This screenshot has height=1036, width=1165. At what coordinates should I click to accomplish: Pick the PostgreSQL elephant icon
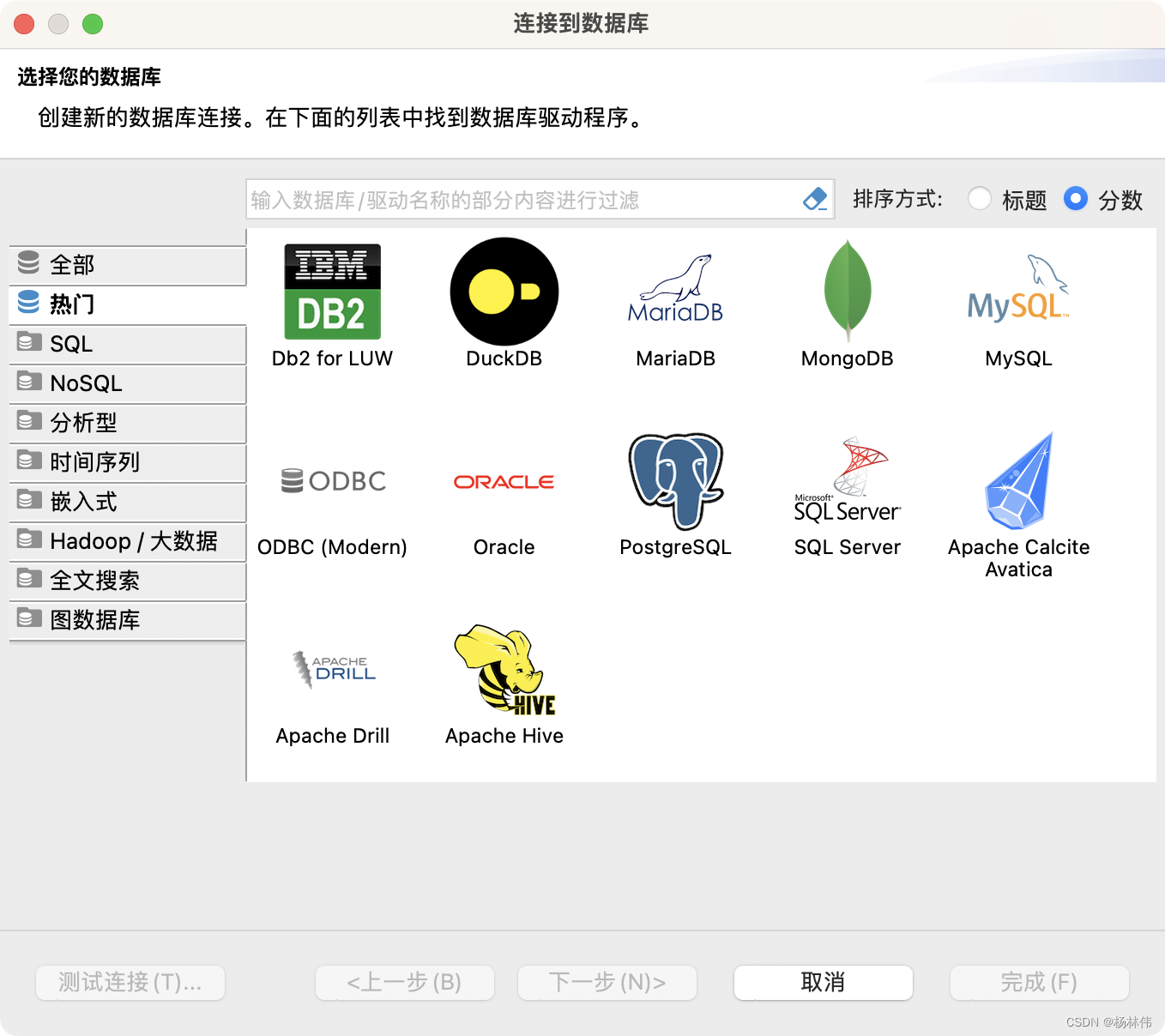coord(676,480)
